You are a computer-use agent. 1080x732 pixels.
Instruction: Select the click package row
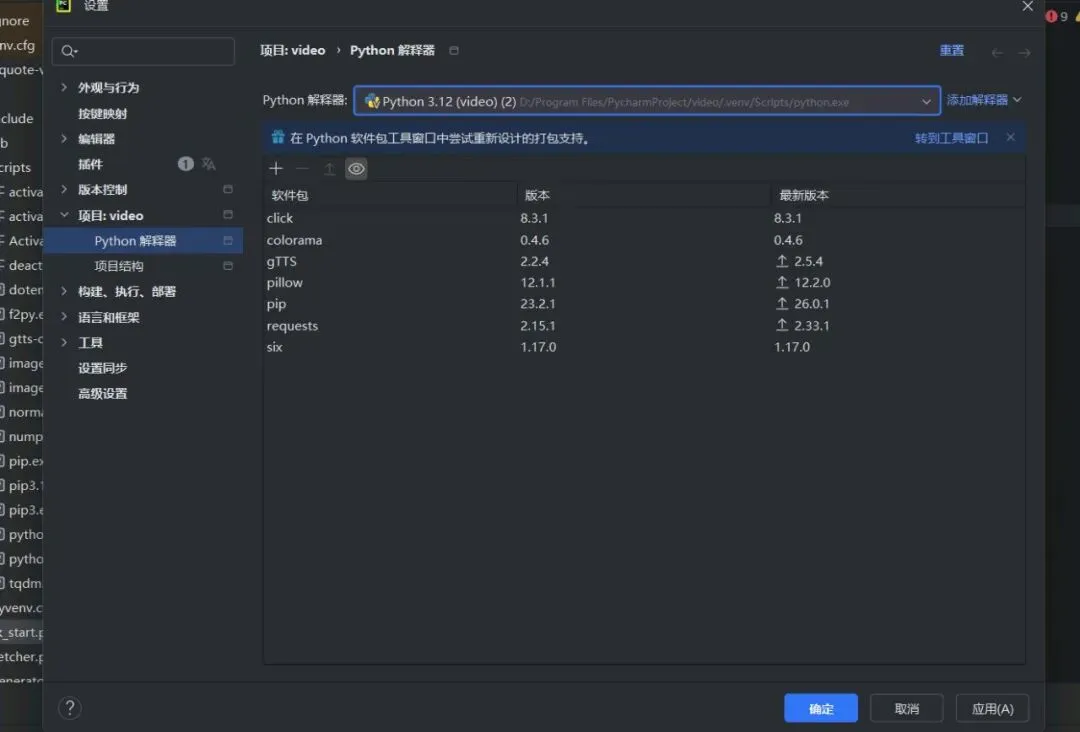pos(644,218)
